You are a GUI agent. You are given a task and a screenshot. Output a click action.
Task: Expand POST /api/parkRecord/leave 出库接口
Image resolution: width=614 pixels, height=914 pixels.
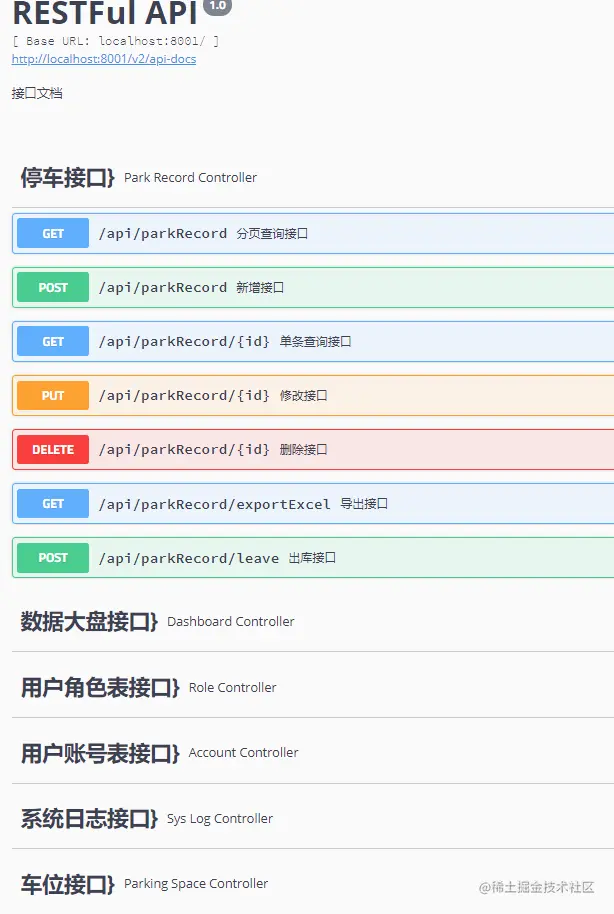point(313,558)
